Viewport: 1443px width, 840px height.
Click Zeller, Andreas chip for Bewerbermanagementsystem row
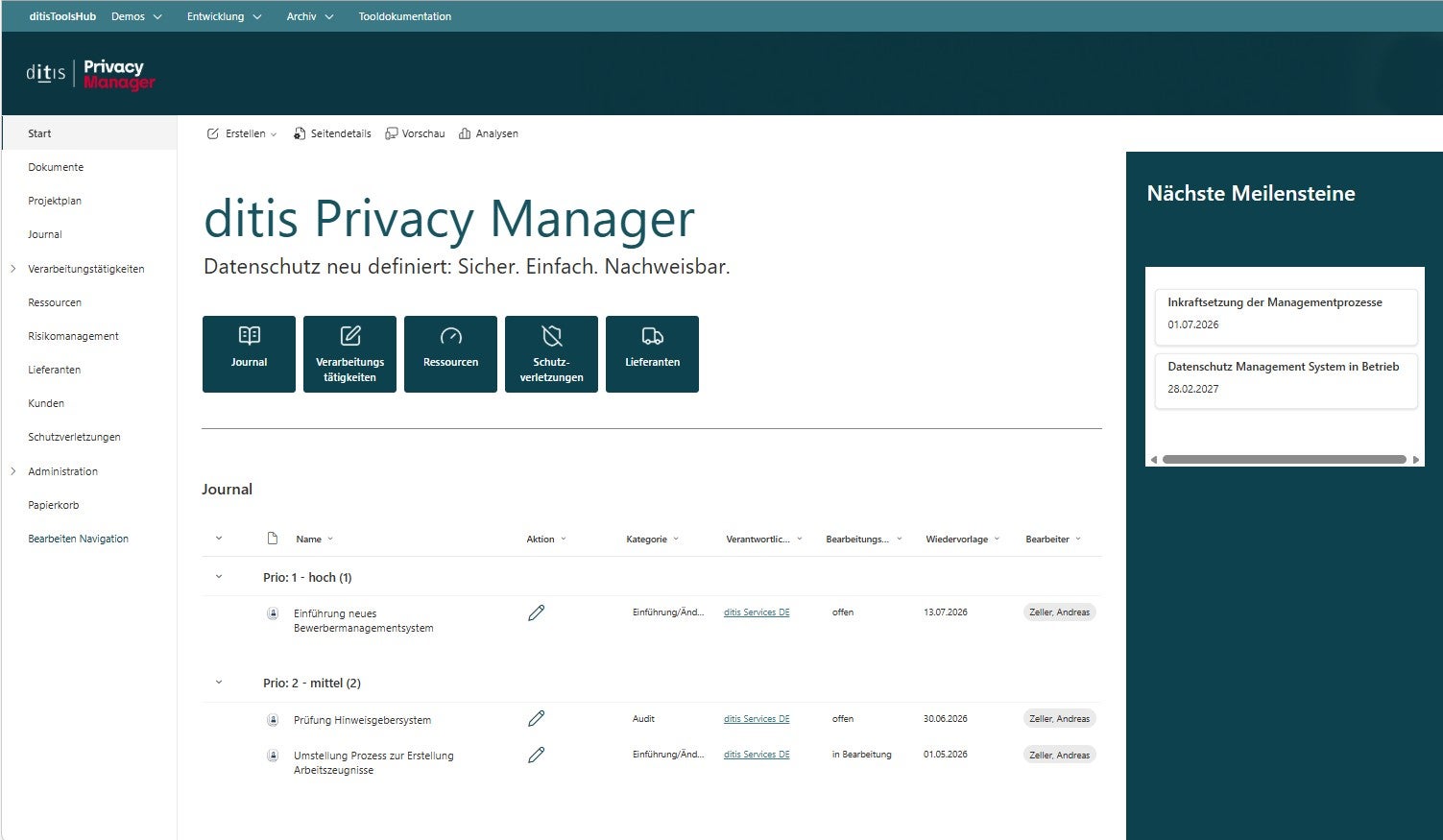coord(1059,612)
